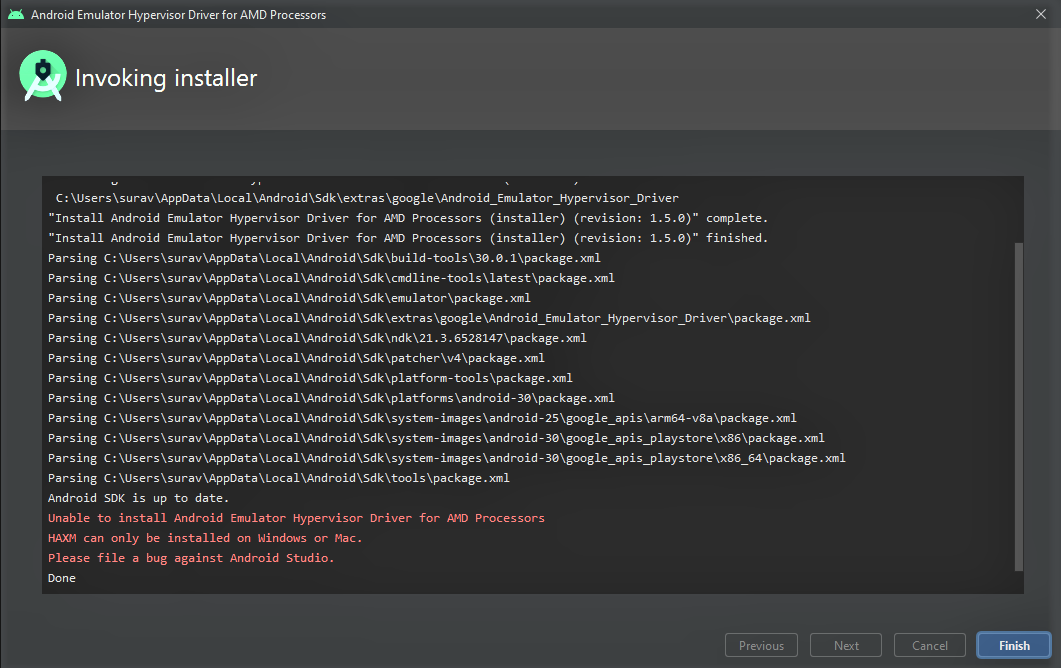The height and width of the screenshot is (668, 1061).
Task: Click the Next button
Action: point(846,645)
